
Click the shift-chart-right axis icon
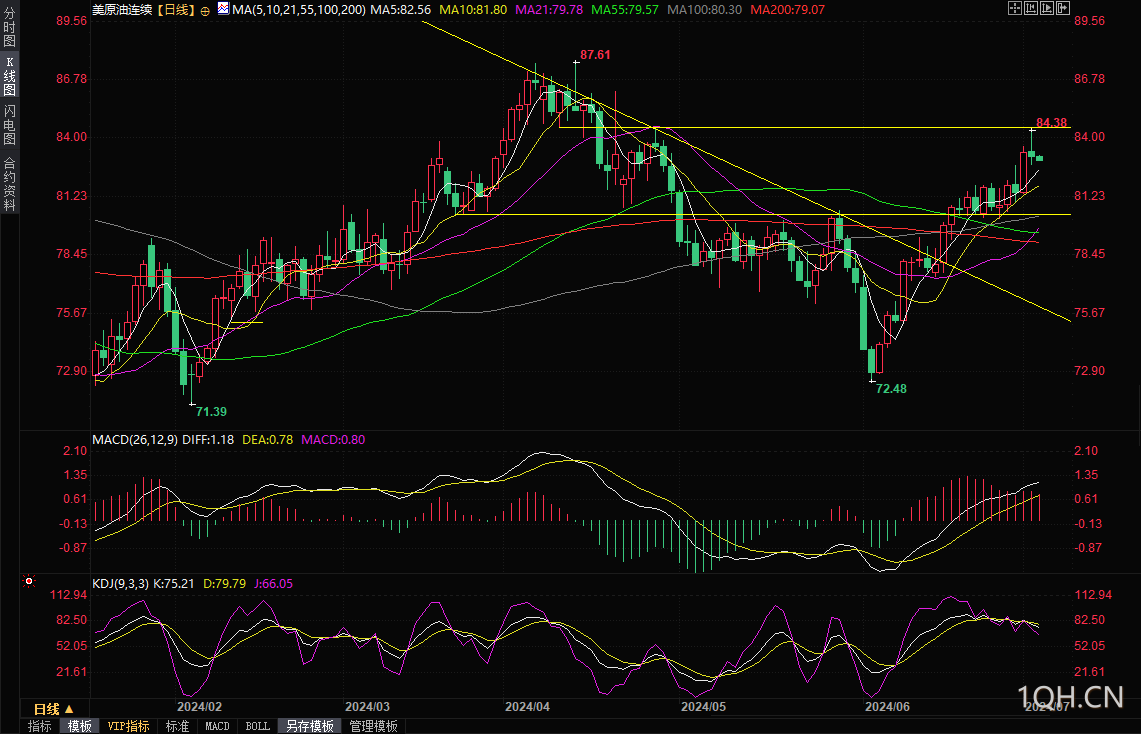click(1046, 8)
